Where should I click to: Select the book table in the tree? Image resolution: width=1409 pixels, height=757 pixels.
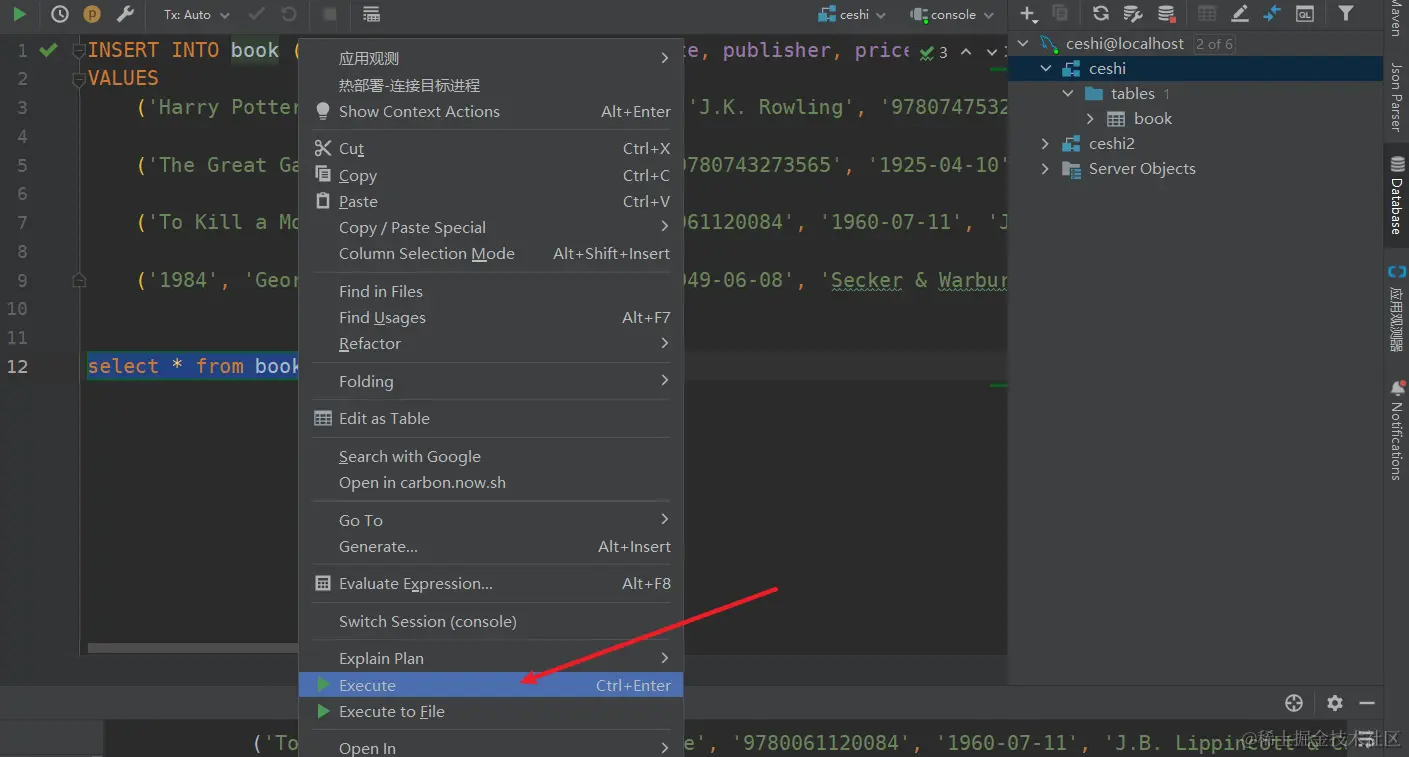[1152, 119]
